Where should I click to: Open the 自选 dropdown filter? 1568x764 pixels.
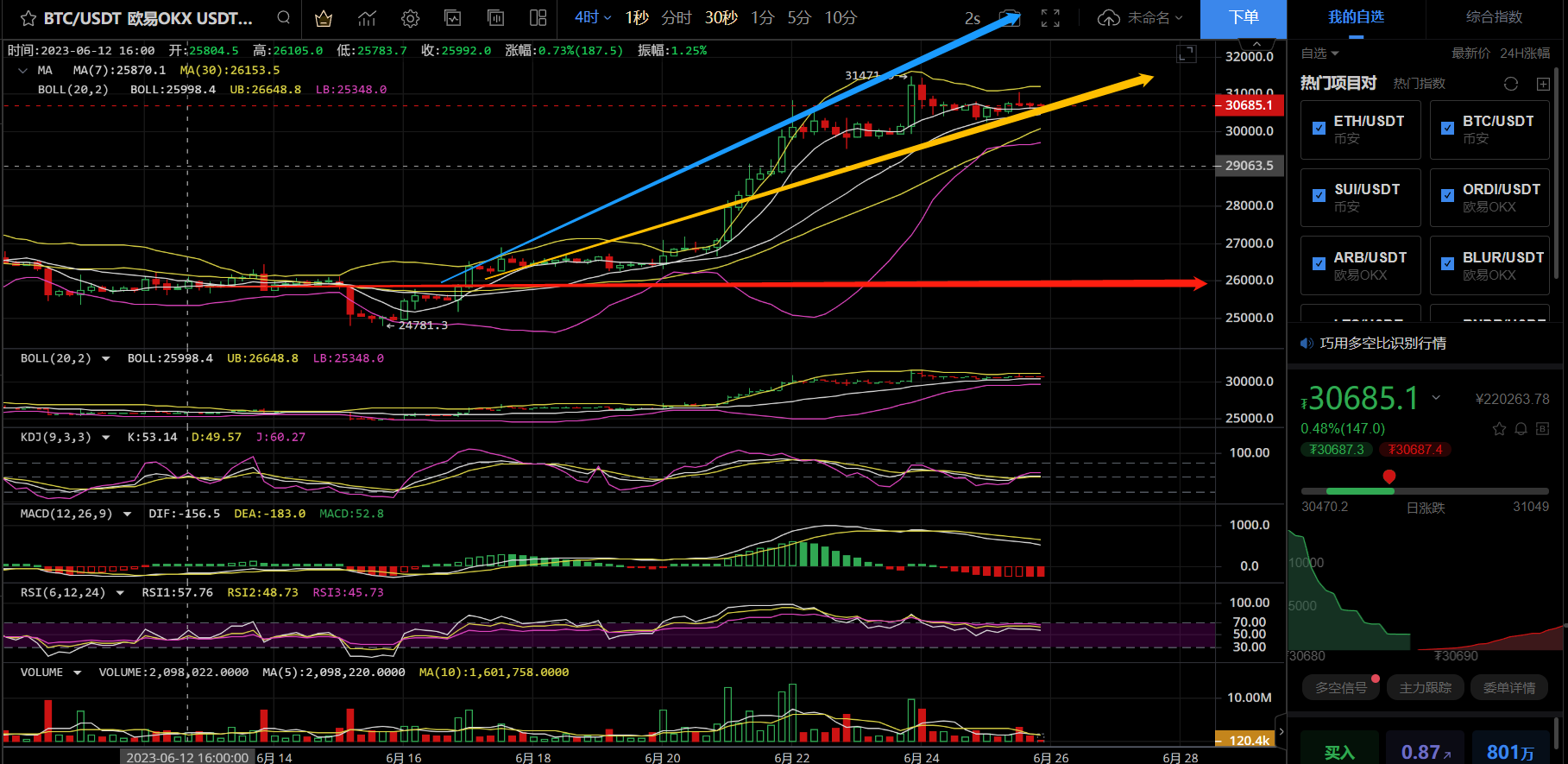(x=1319, y=54)
